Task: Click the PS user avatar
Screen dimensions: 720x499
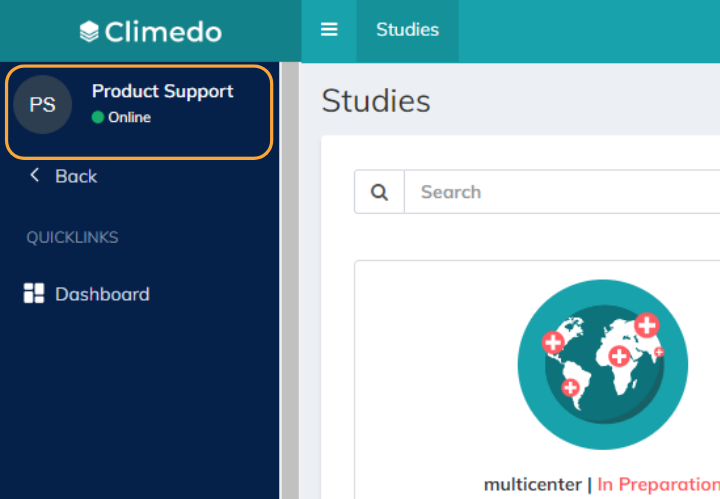Action: [x=43, y=105]
